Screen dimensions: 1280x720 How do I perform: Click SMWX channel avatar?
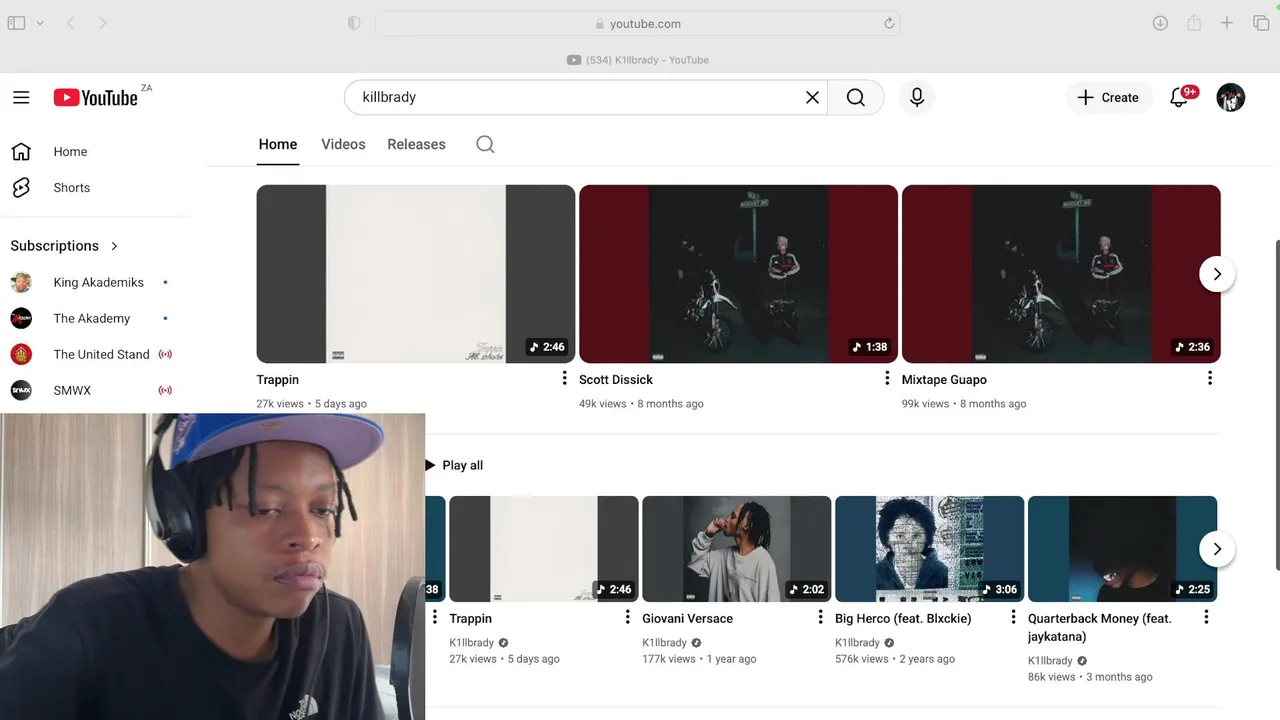(x=21, y=390)
